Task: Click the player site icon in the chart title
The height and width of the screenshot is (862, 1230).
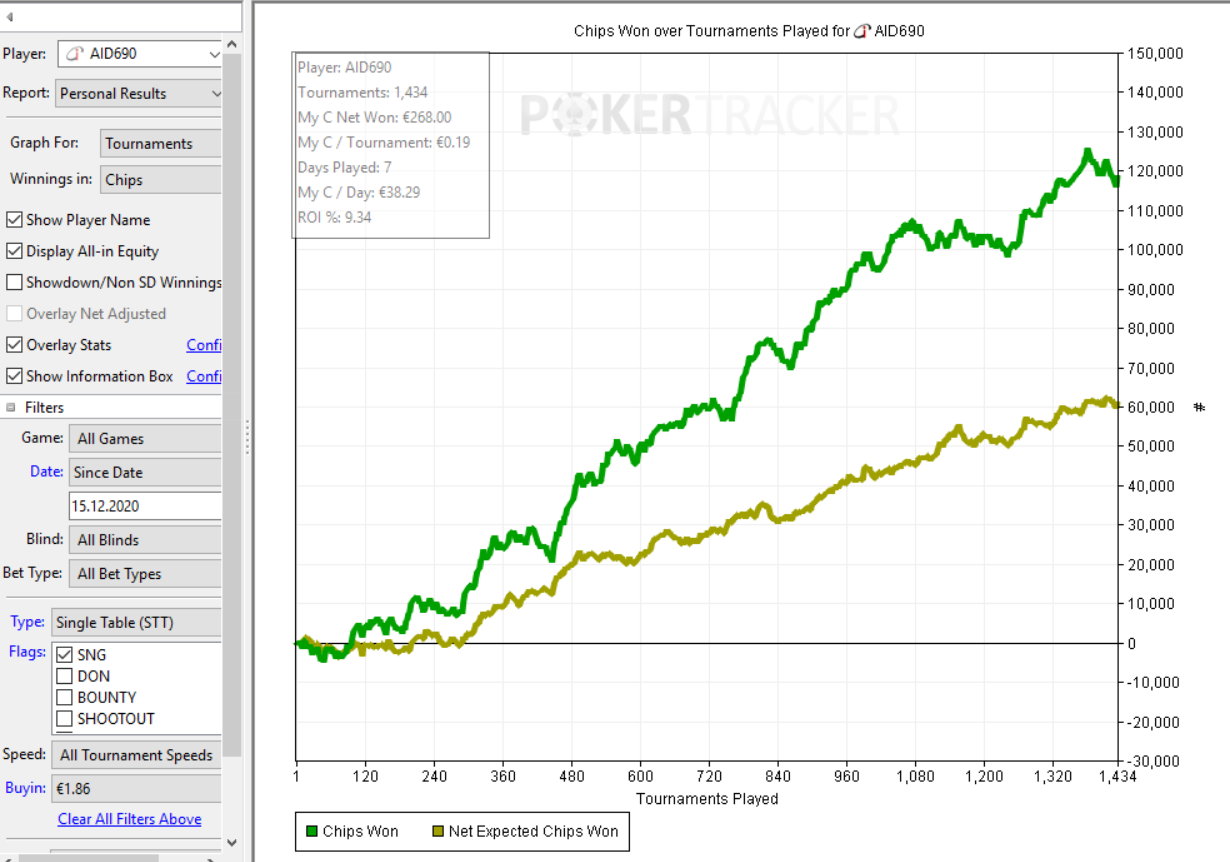Action: [x=861, y=31]
